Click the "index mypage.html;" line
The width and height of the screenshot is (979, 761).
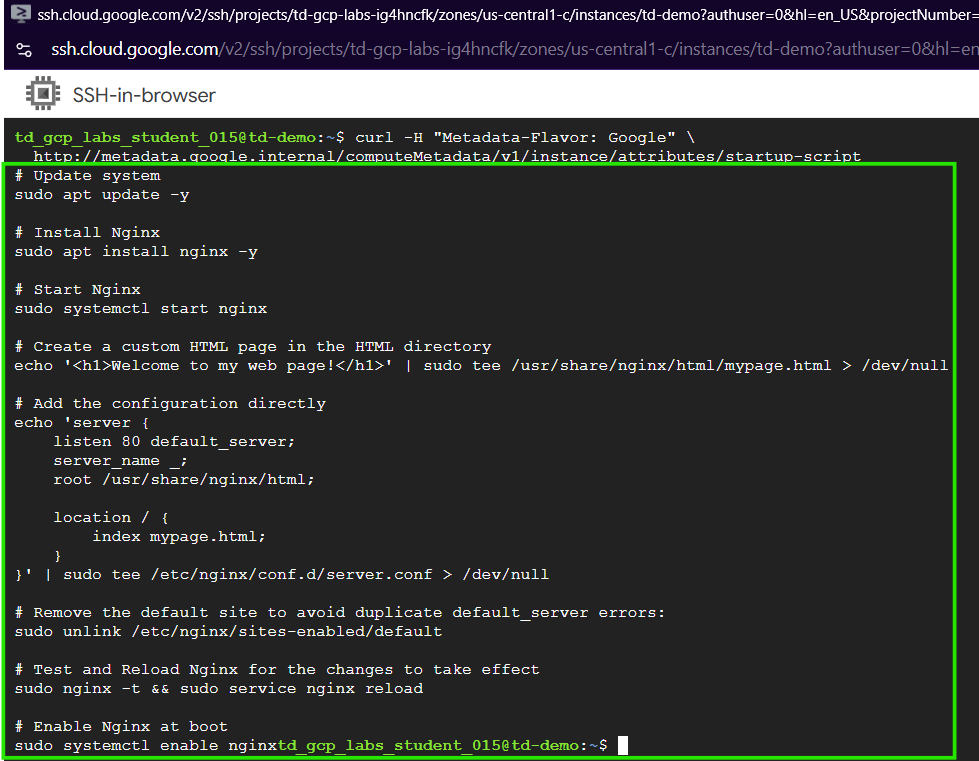[x=179, y=536]
